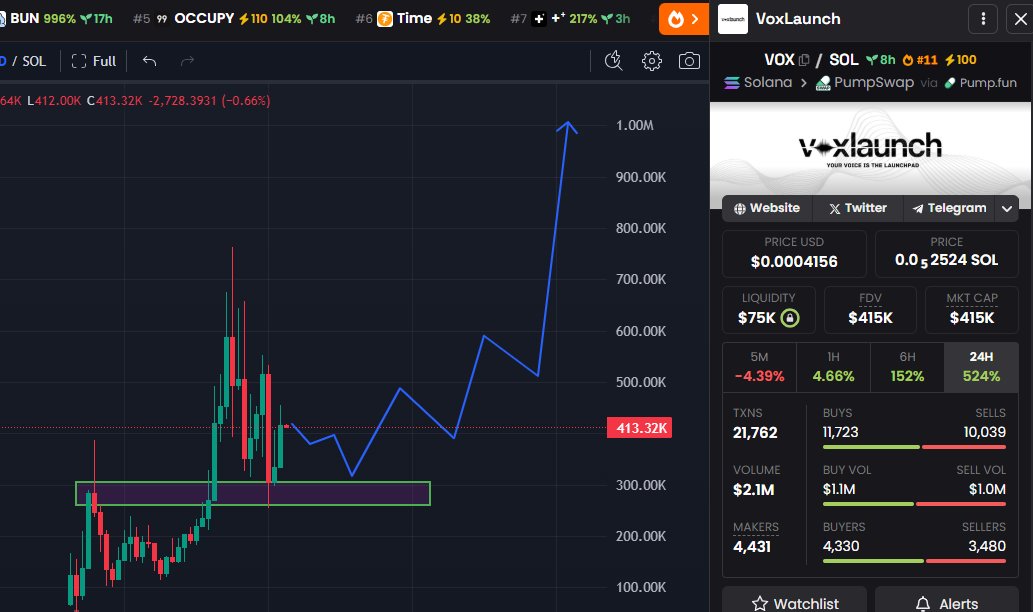This screenshot has width=1033, height=612.
Task: Click the MAKERS 4,431 value
Action: pyautogui.click(x=752, y=547)
